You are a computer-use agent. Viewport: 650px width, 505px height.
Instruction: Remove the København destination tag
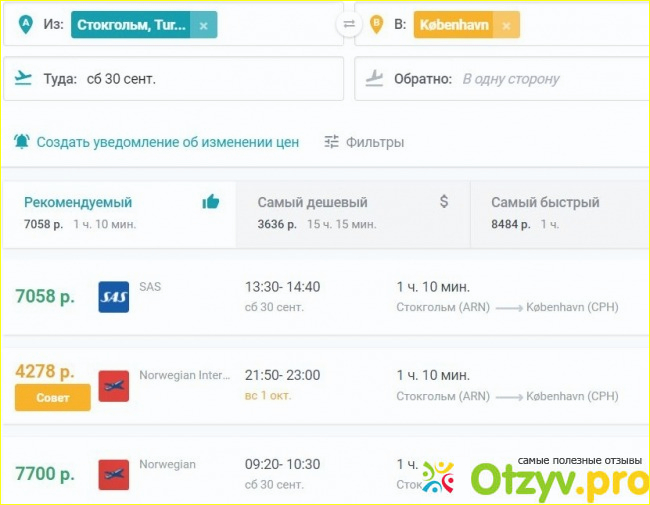coord(507,25)
